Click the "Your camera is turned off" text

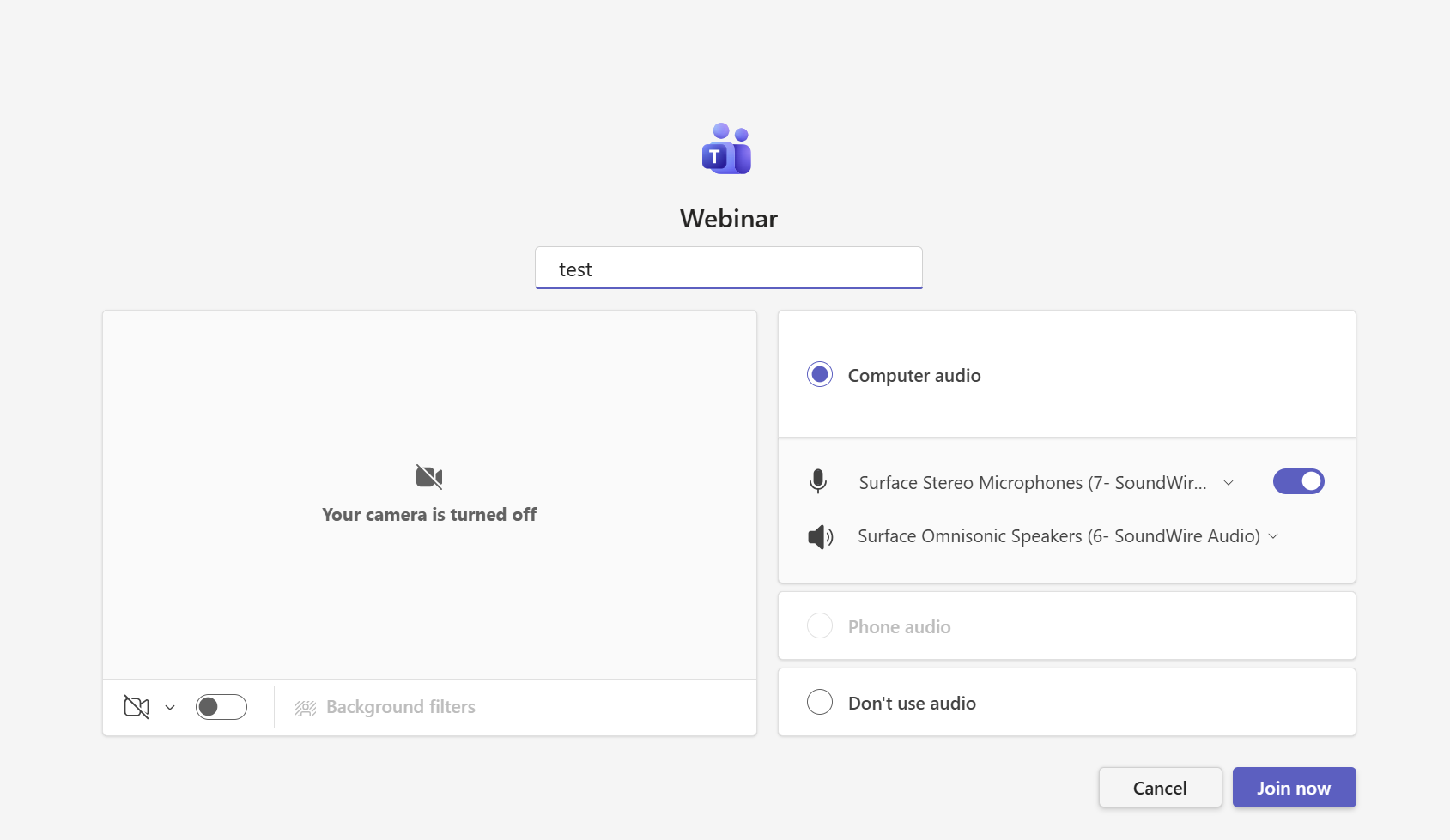click(x=429, y=515)
